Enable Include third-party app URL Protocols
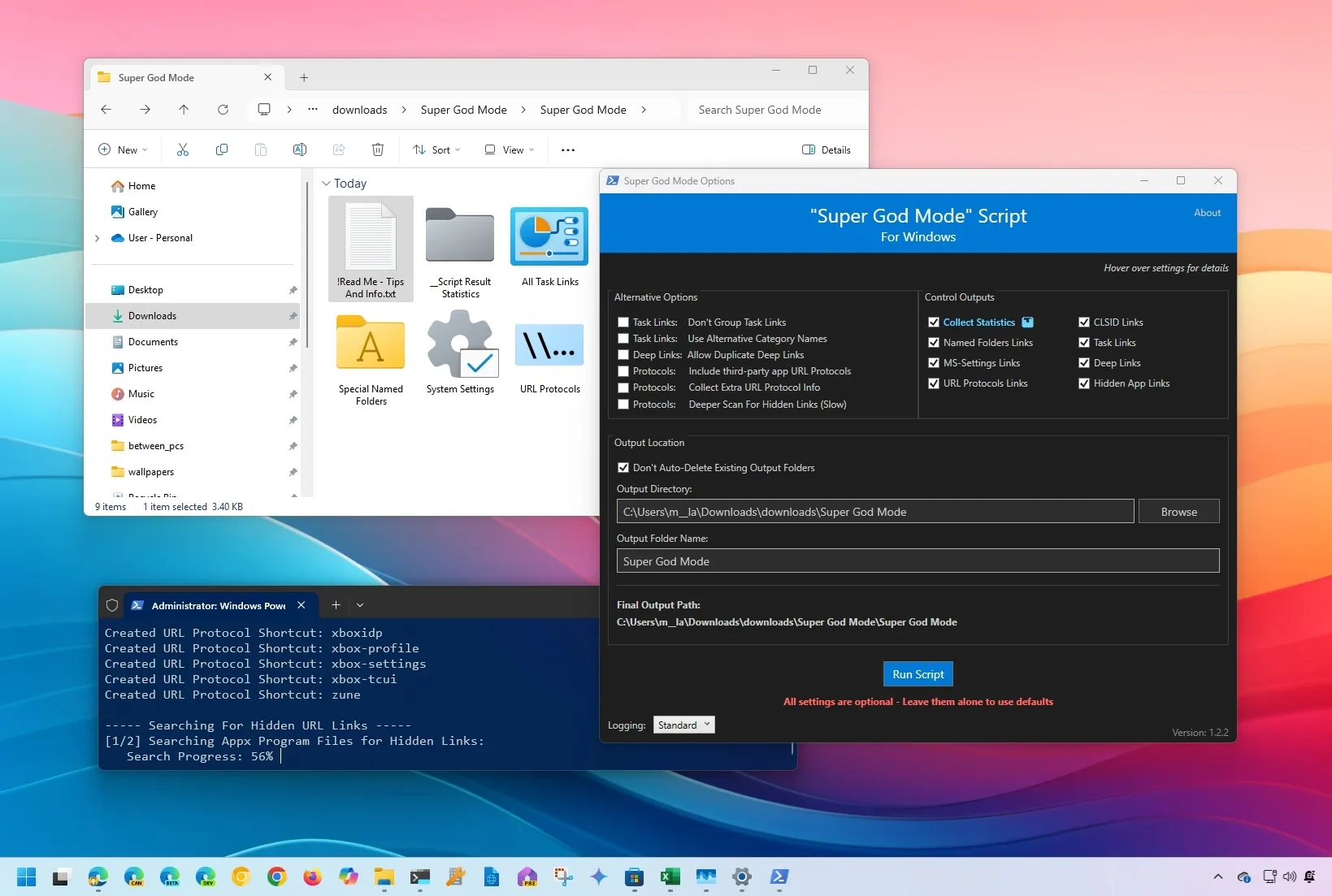The height and width of the screenshot is (896, 1332). [623, 371]
